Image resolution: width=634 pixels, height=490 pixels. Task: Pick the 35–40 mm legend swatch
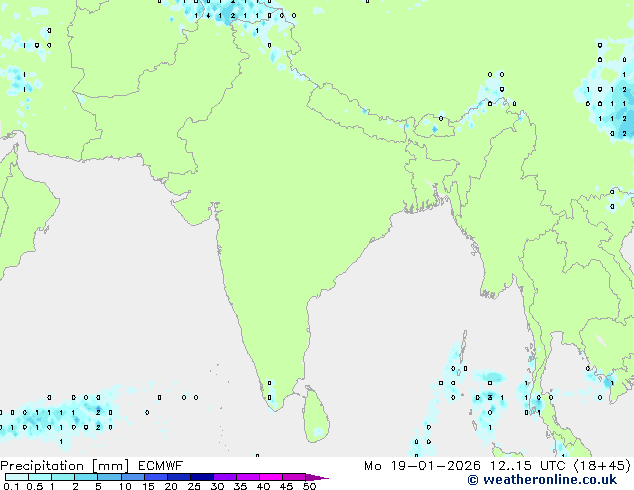(247, 477)
